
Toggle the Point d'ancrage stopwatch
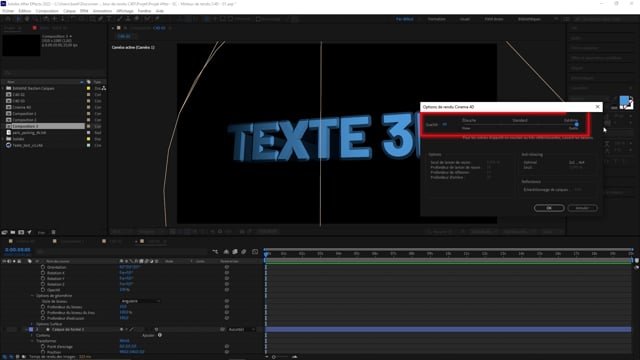pos(43,347)
